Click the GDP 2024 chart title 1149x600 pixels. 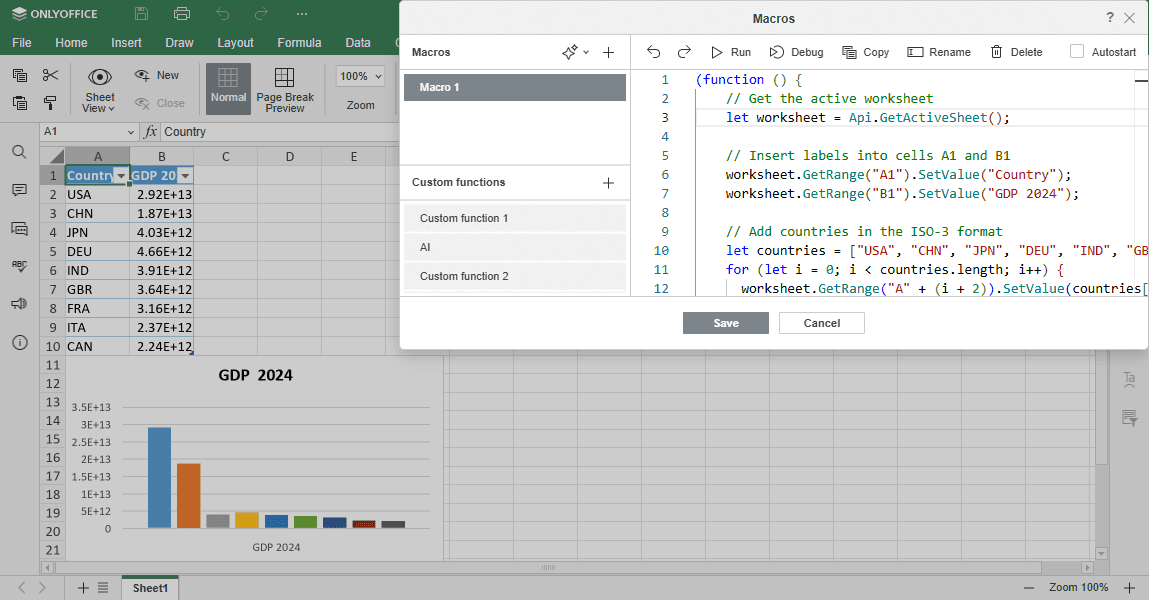(255, 375)
